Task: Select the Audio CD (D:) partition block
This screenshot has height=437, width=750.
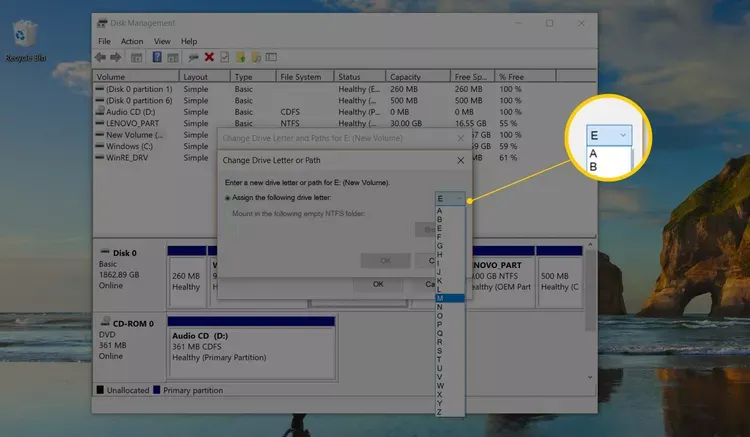Action: (x=252, y=347)
